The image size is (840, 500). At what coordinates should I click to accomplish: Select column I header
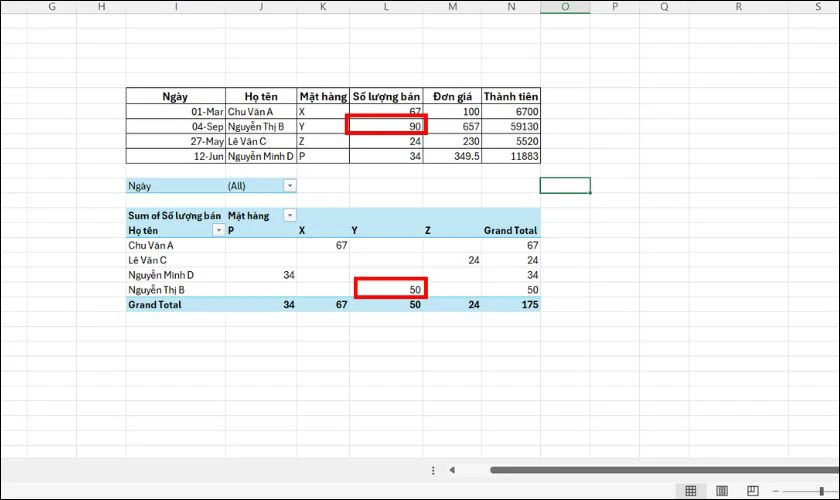(x=176, y=7)
